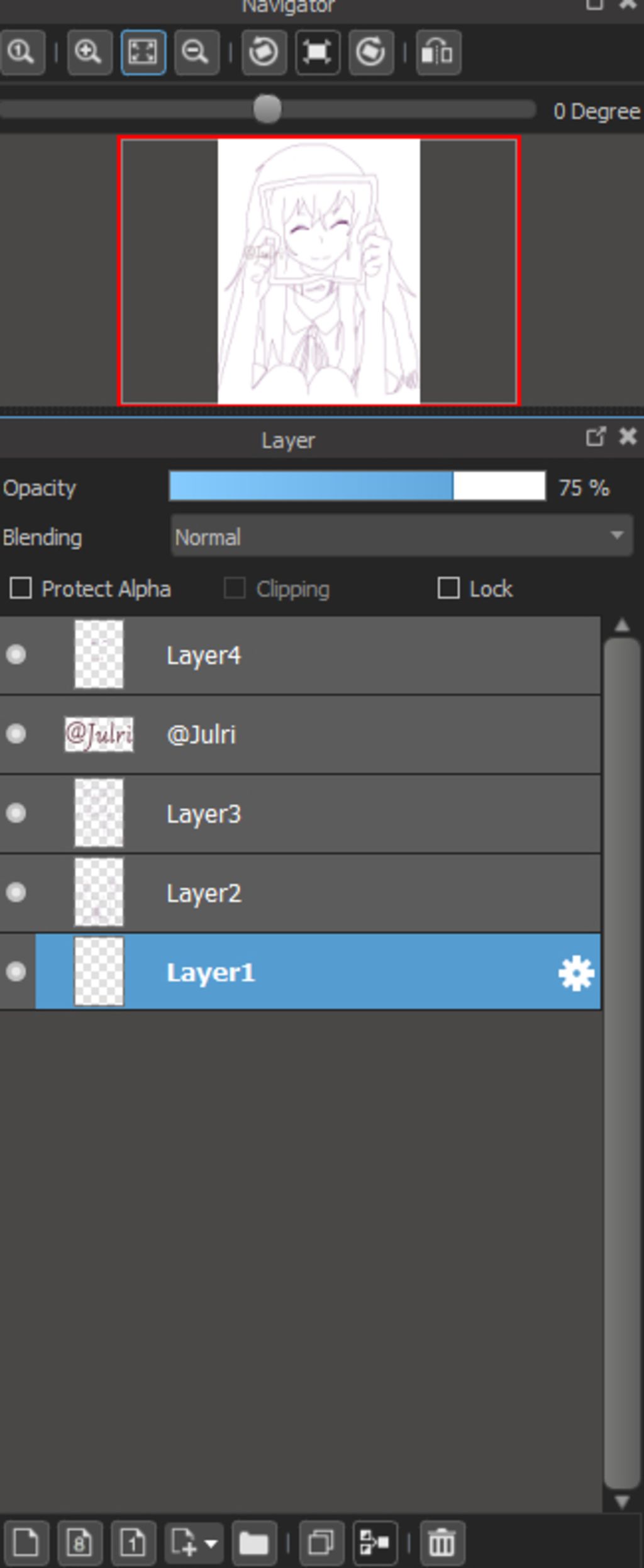Create a new layer folder
This screenshot has width=644, height=1568.
pos(253,1543)
